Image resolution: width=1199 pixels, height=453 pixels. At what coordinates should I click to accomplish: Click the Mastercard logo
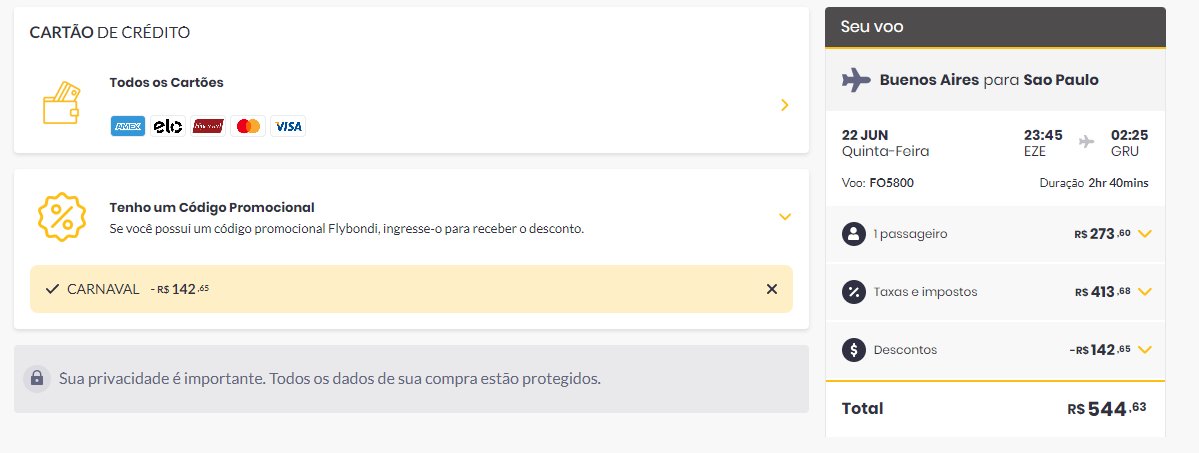coord(248,126)
